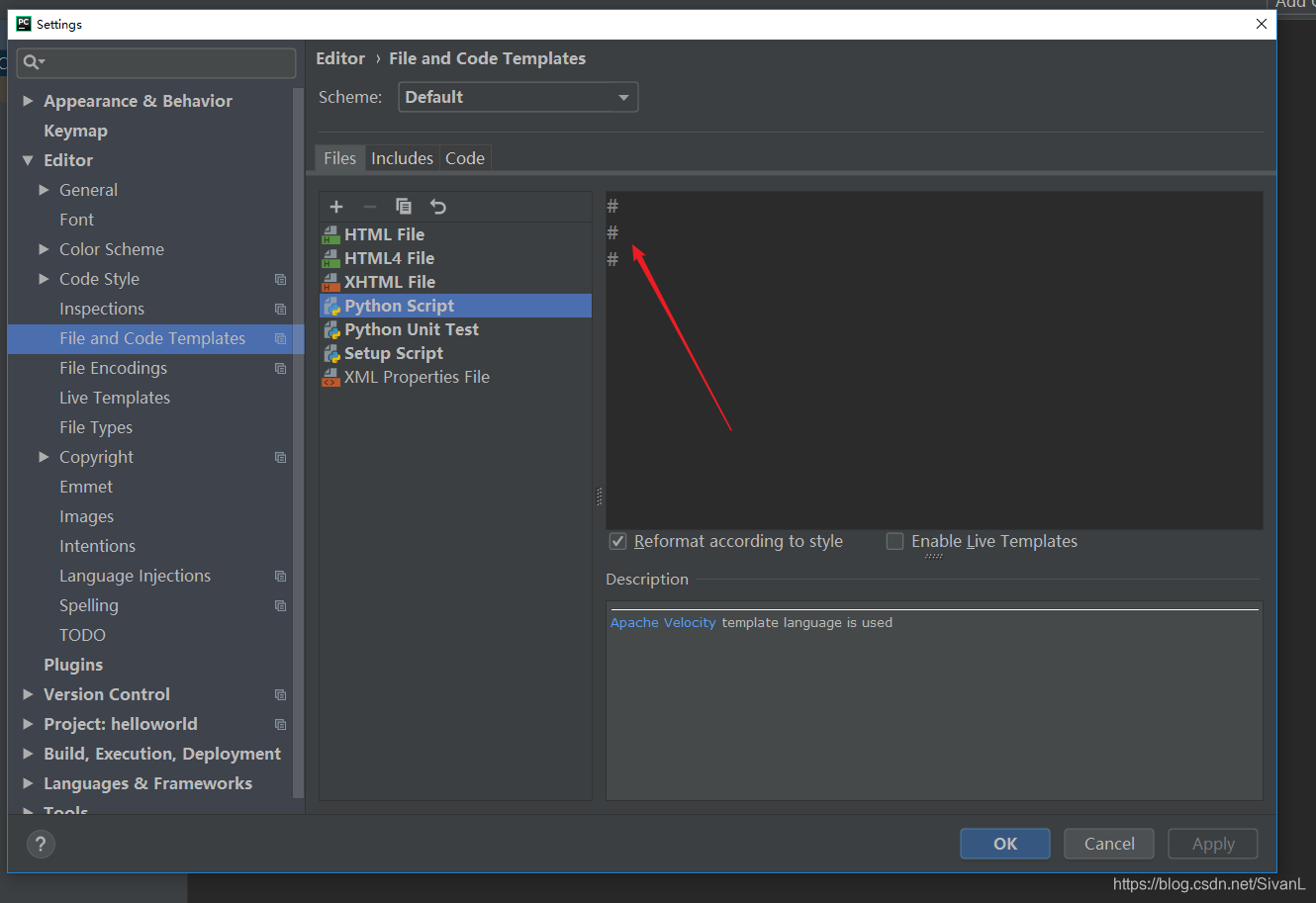The image size is (1316, 903).
Task: Reset template to default with undo icon
Action: coord(438,207)
